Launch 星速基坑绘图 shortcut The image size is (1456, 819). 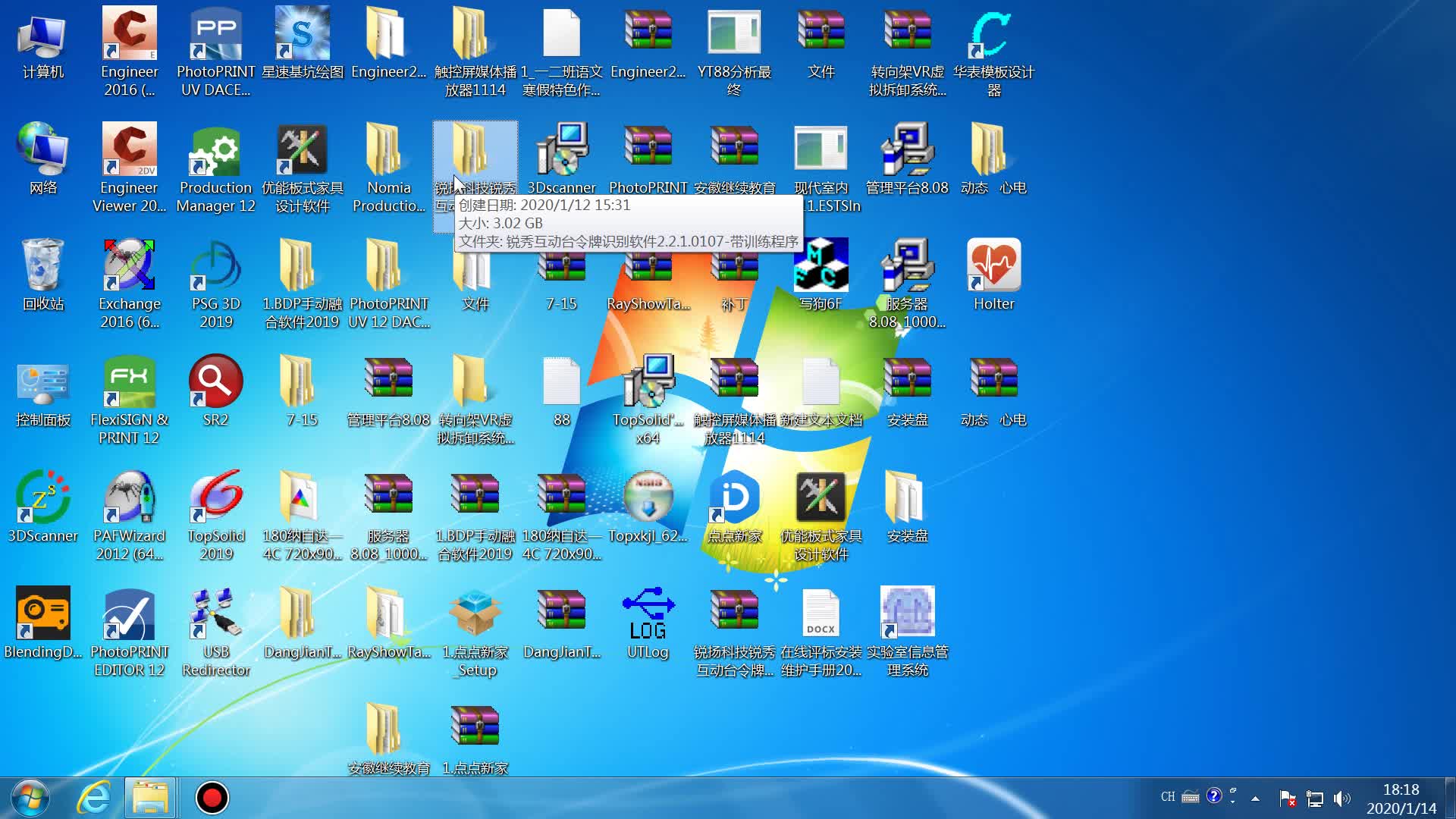302,44
